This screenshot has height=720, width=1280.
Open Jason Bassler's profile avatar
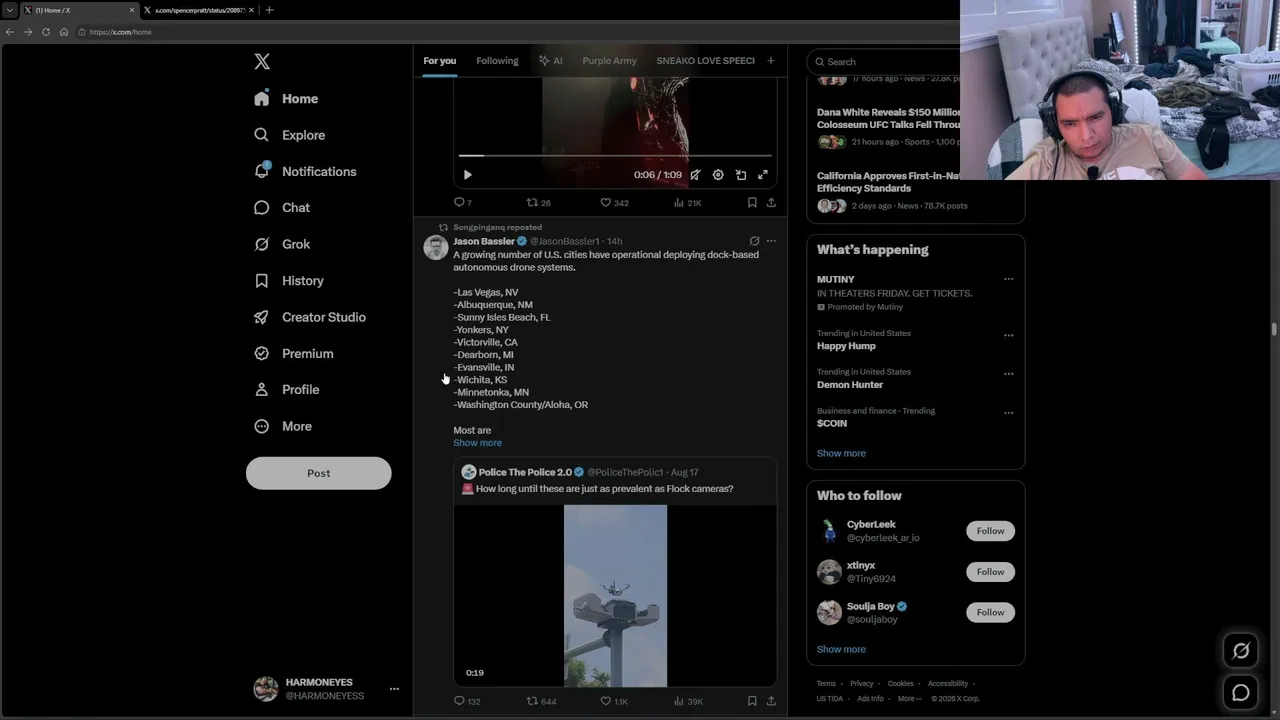click(x=436, y=247)
